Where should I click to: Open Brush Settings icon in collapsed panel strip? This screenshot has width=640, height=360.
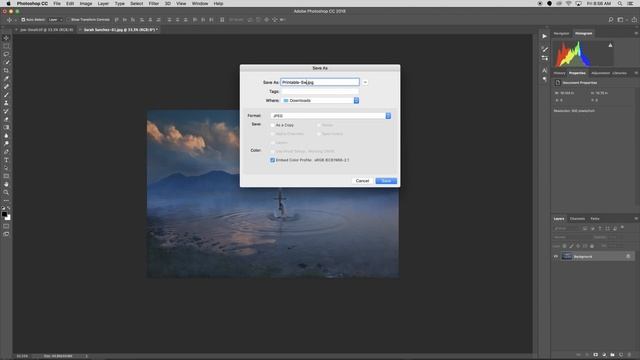coord(544,49)
